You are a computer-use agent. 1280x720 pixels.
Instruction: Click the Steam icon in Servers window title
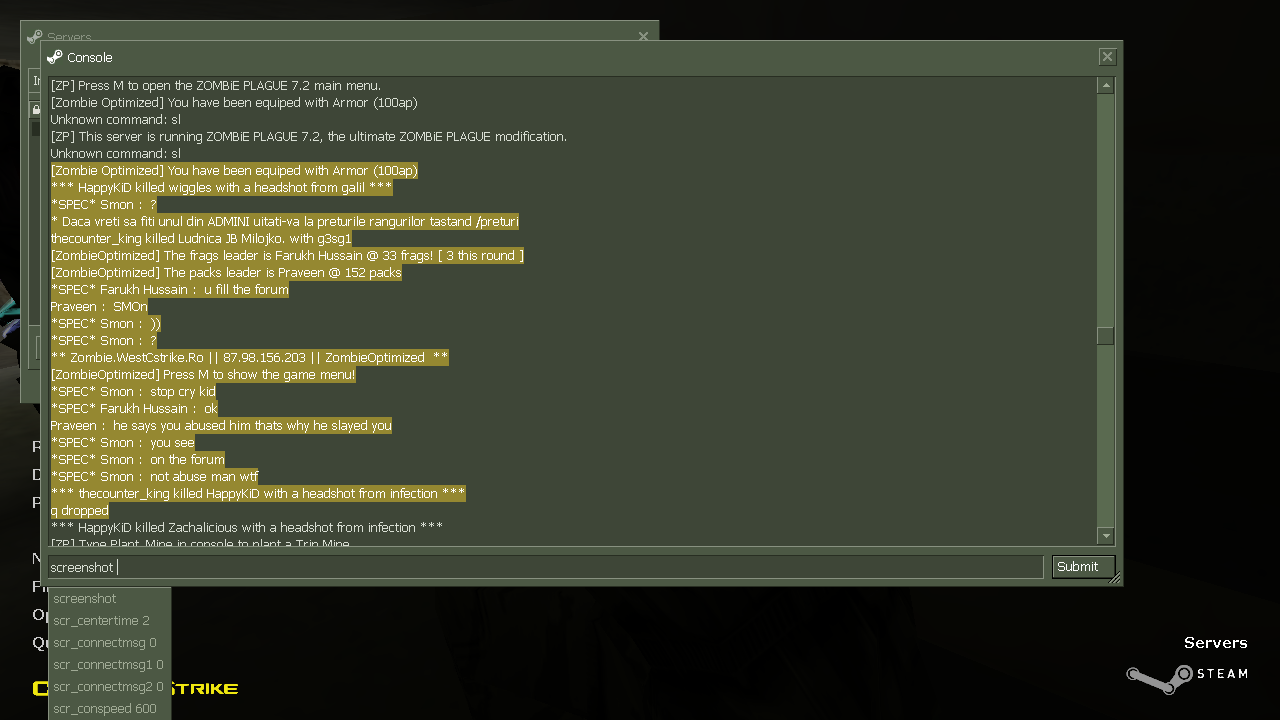click(35, 36)
